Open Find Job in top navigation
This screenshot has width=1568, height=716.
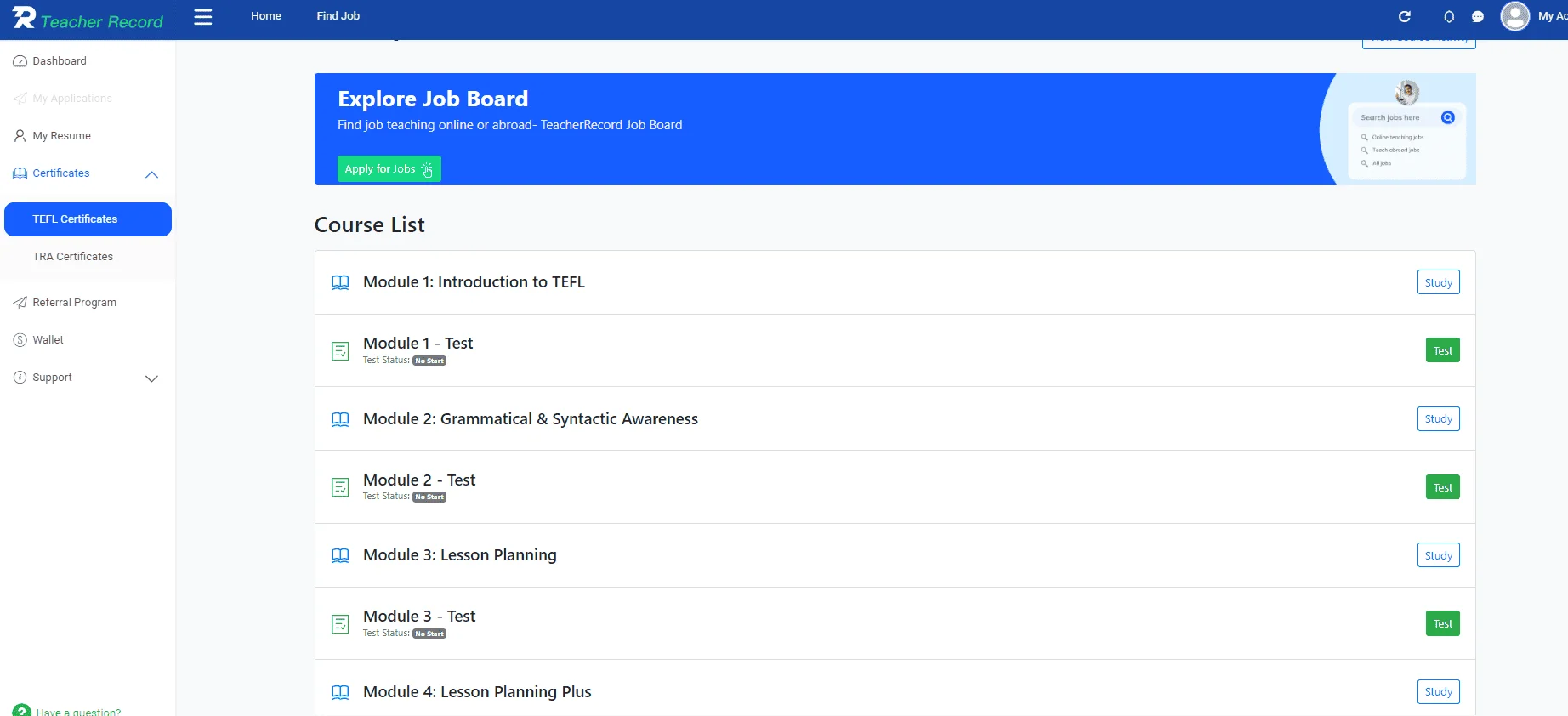[x=338, y=16]
